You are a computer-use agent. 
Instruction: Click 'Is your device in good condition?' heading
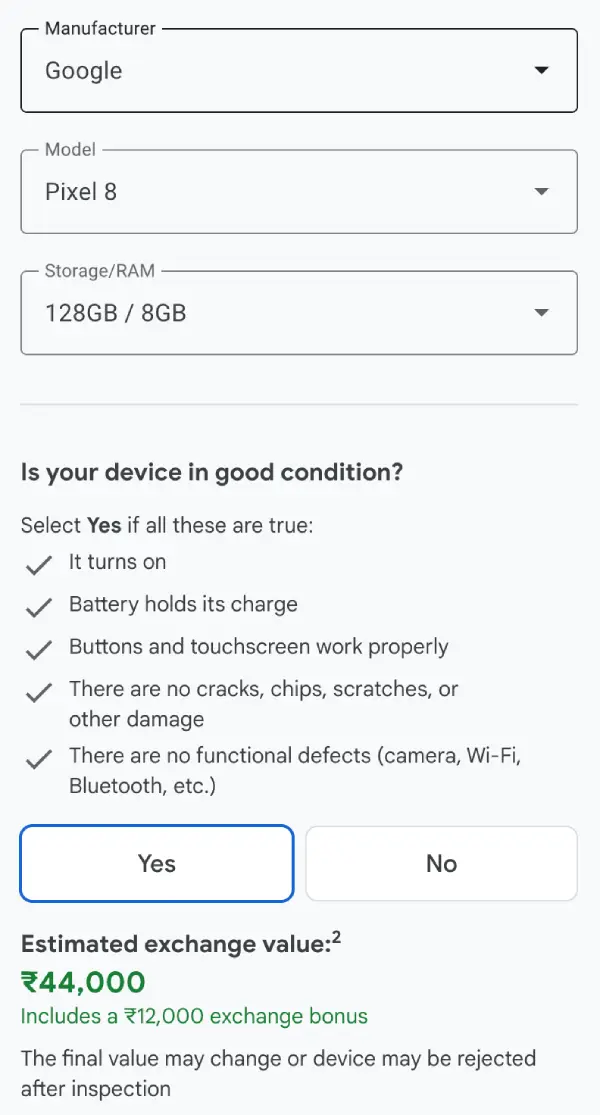211,472
